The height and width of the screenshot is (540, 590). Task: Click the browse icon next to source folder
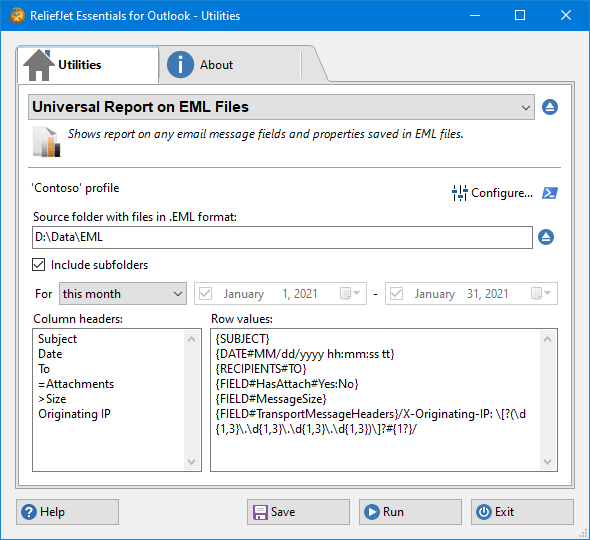546,237
